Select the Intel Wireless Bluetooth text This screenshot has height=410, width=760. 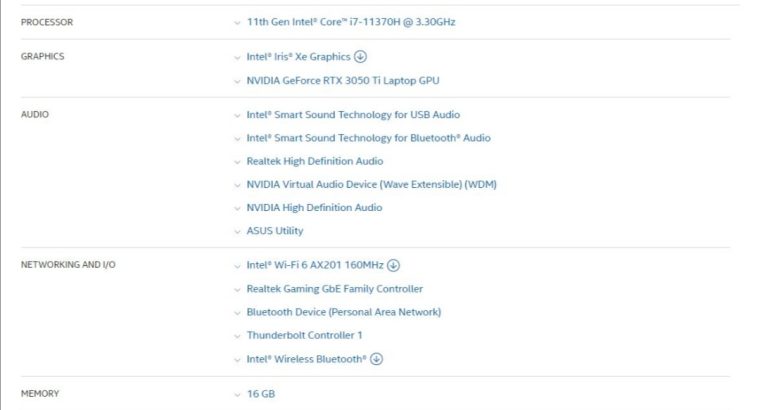pyautogui.click(x=306, y=359)
